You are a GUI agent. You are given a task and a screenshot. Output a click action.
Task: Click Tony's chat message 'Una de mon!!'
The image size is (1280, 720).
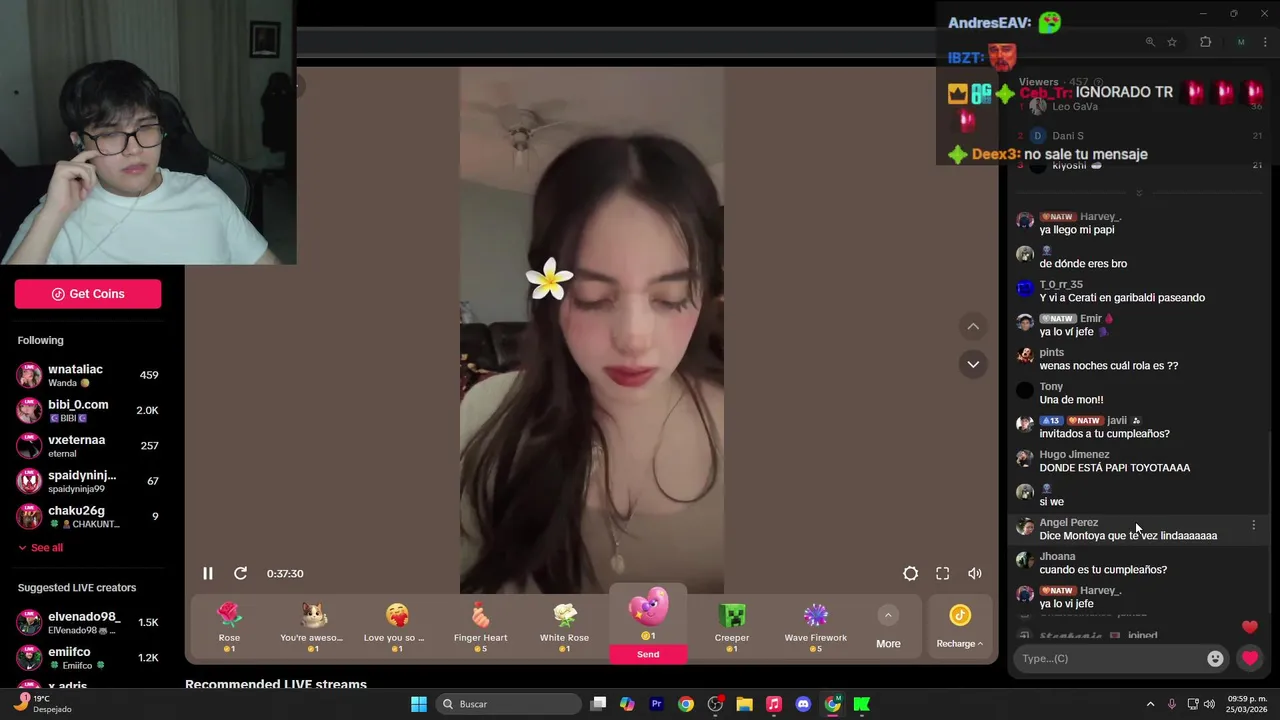point(1071,400)
